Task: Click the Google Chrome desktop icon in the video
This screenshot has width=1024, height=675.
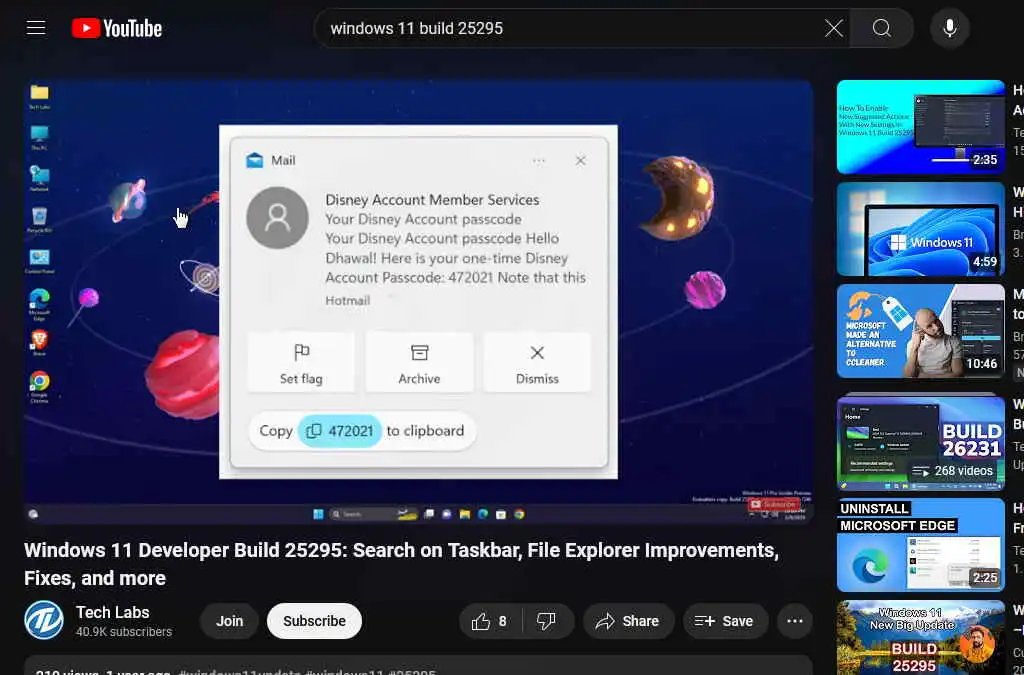Action: [39, 385]
